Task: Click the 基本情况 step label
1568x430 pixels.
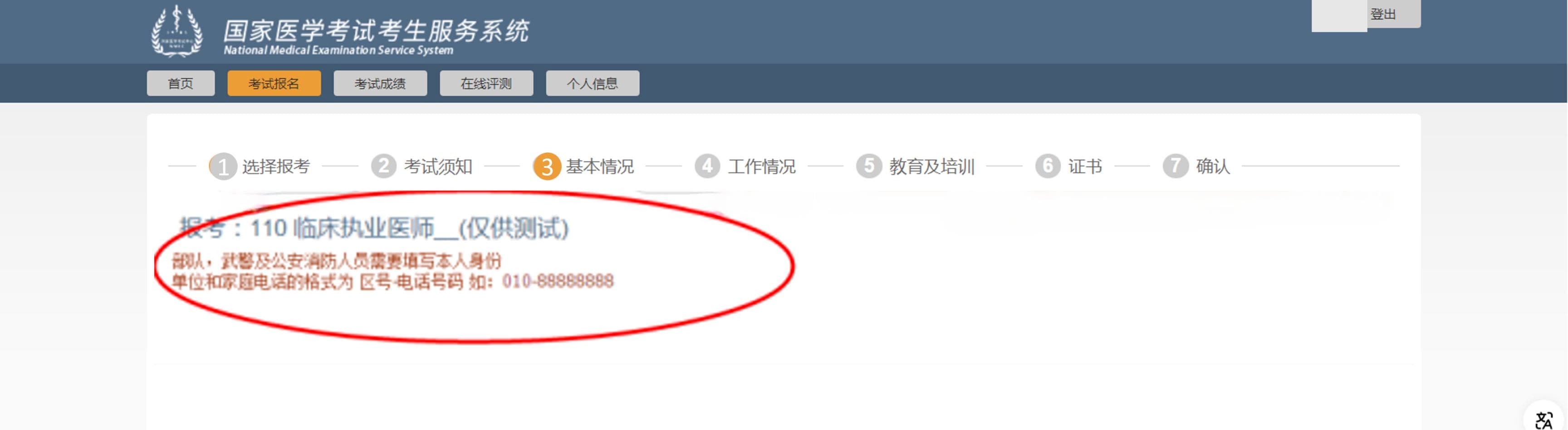Action: click(599, 166)
